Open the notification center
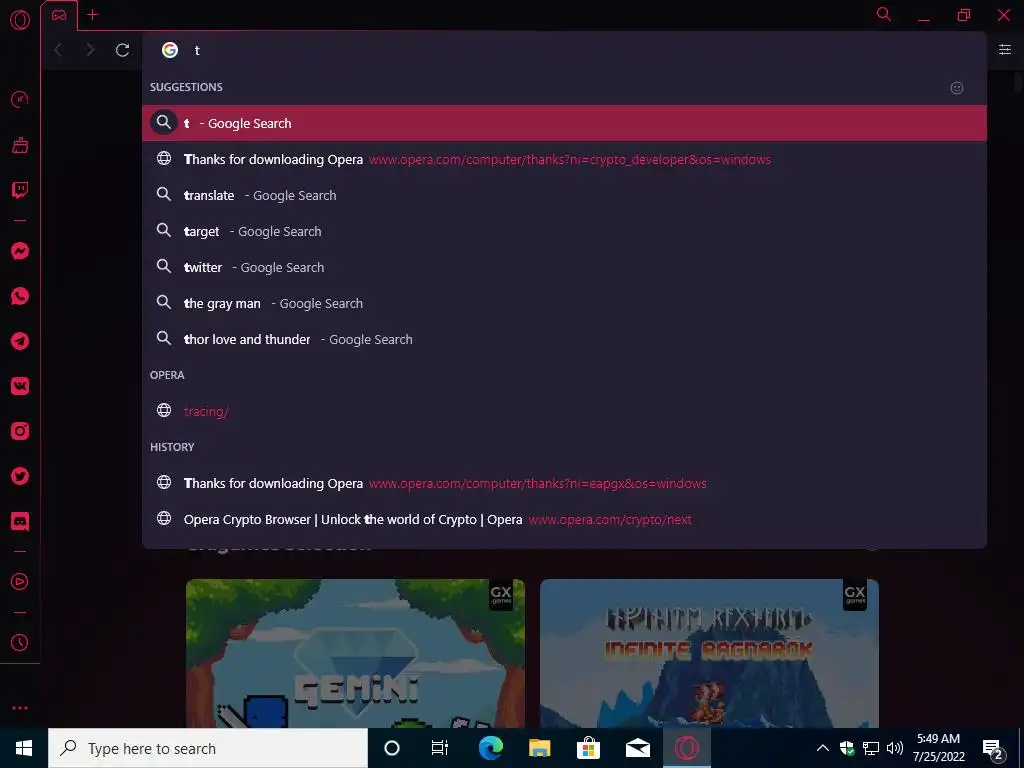Image resolution: width=1024 pixels, height=768 pixels. [993, 749]
